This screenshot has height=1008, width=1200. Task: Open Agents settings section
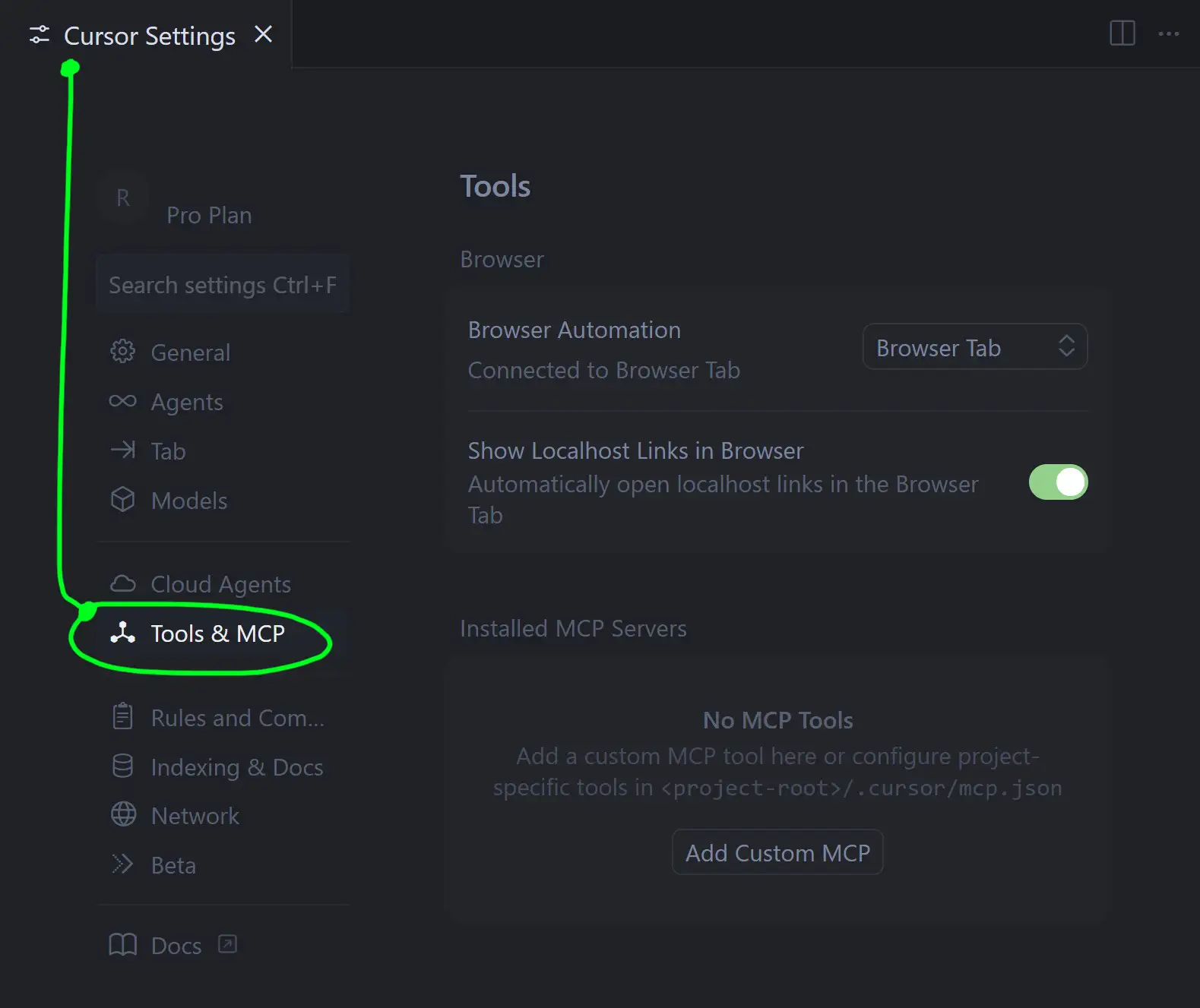tap(187, 402)
